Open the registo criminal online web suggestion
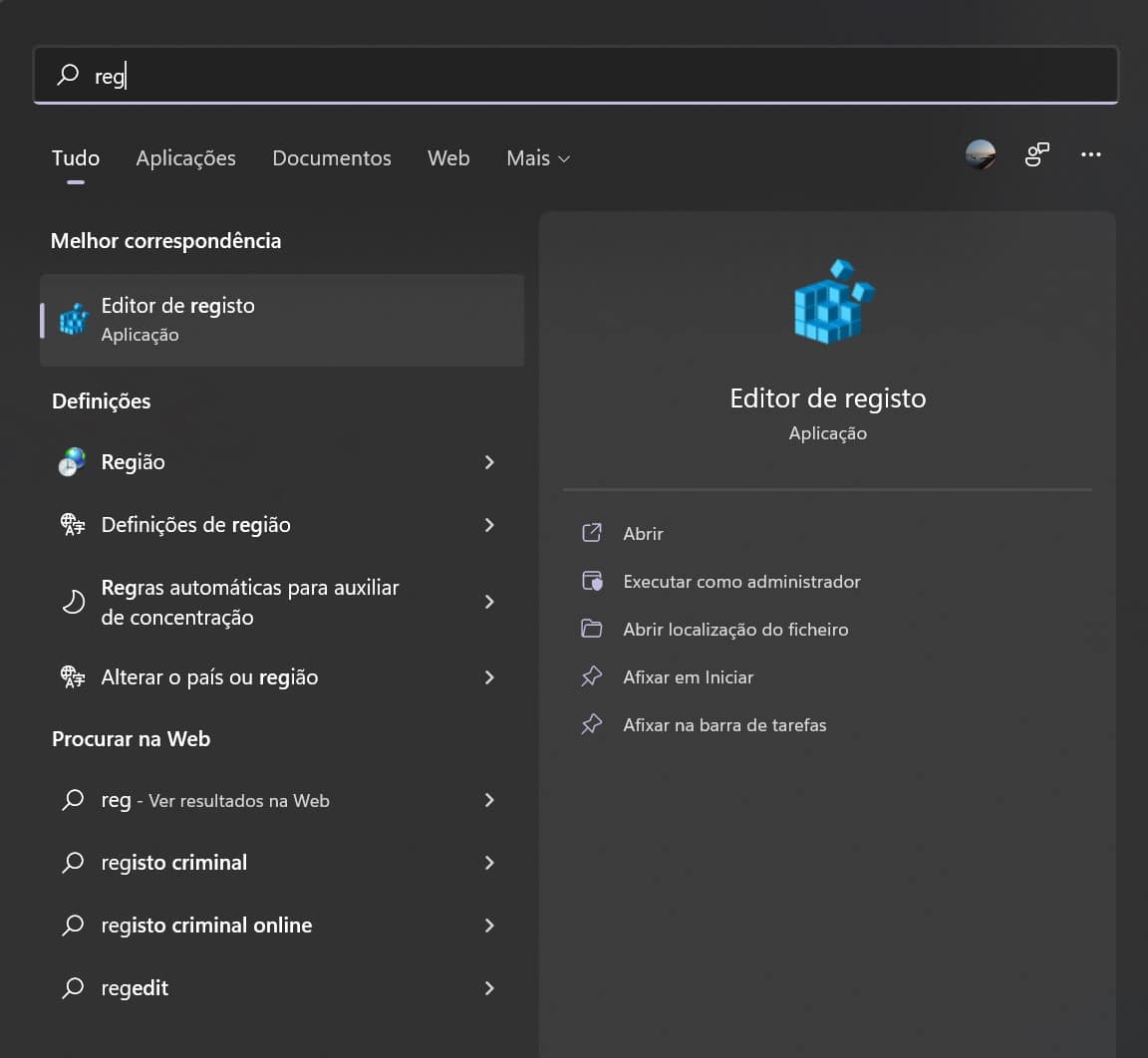The height and width of the screenshot is (1058, 1148). (x=206, y=926)
